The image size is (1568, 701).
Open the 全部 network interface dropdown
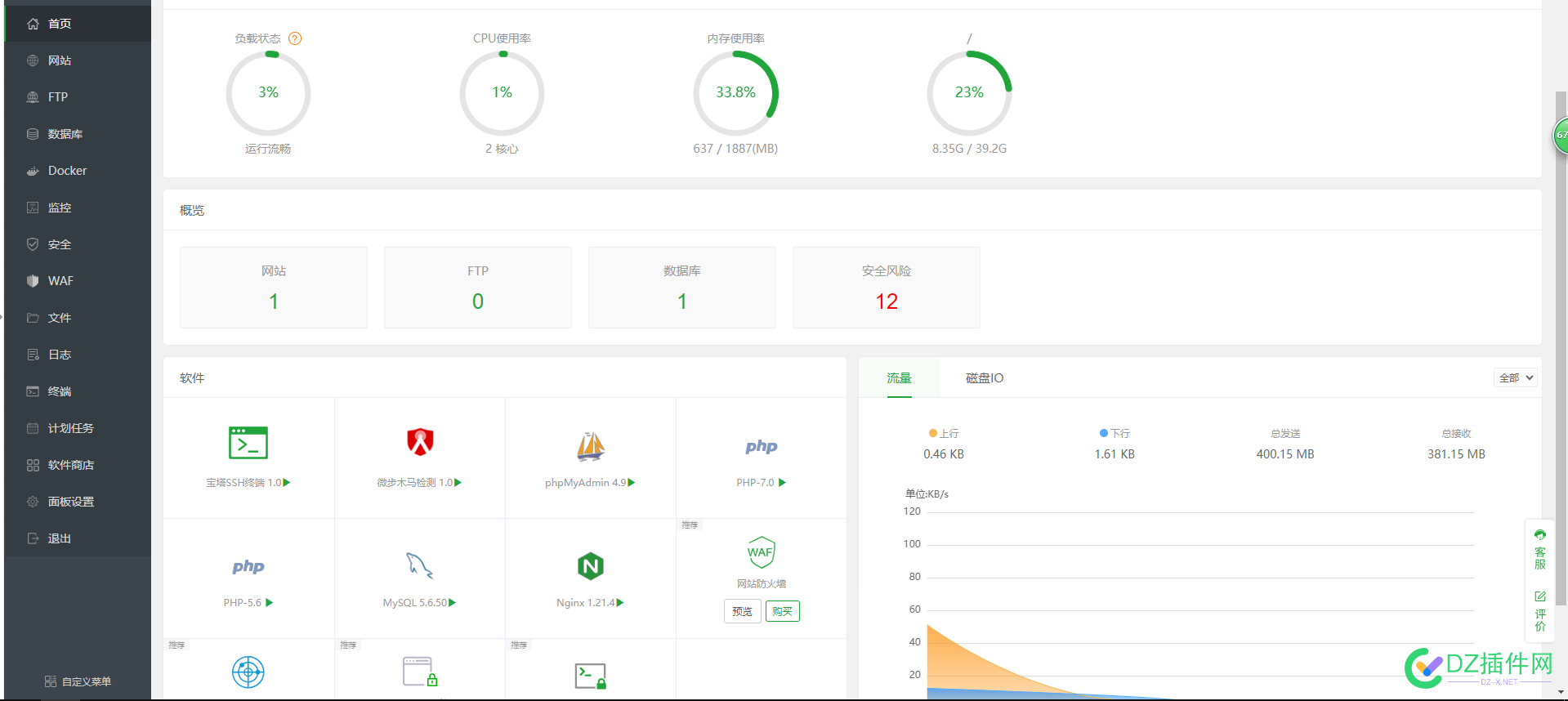[1516, 377]
